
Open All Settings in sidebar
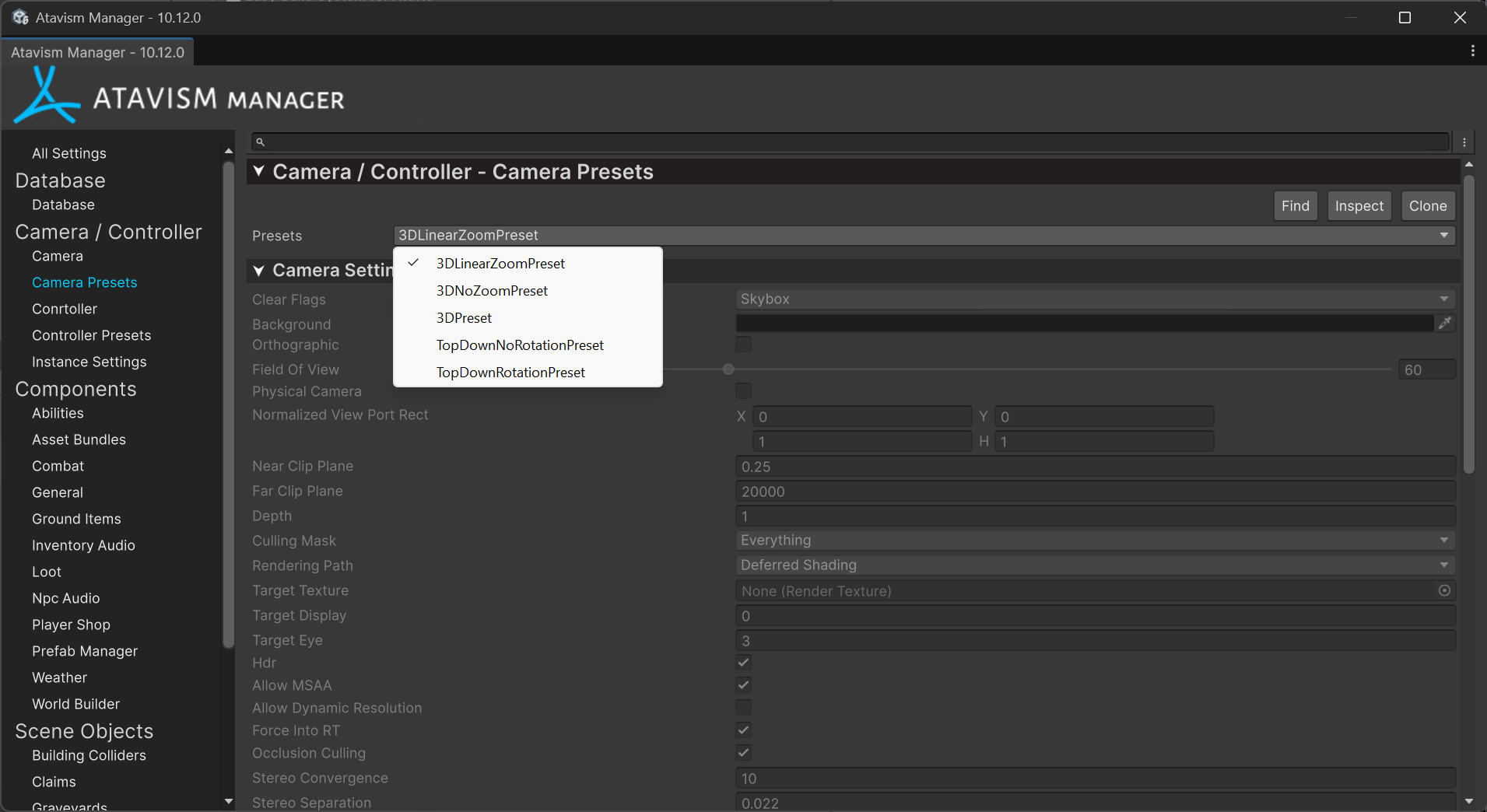click(69, 153)
